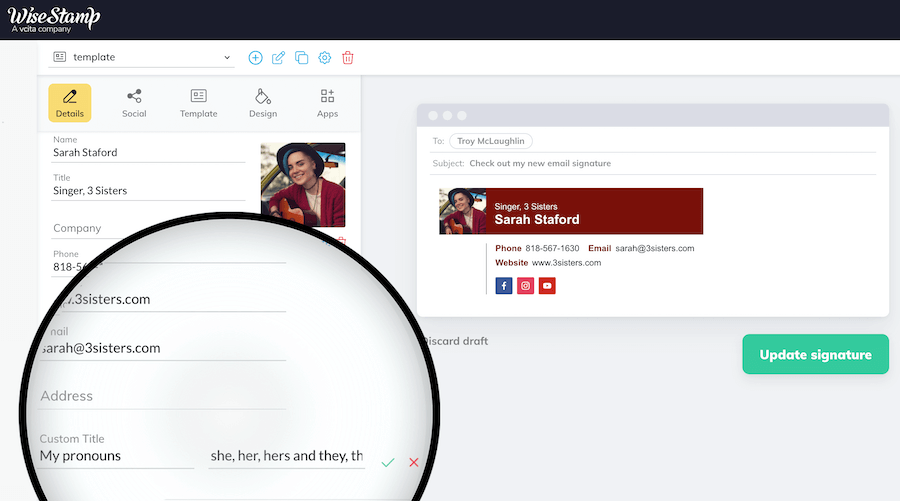Click the subject line text in preview
Viewport: 900px width, 501px height.
pos(540,164)
